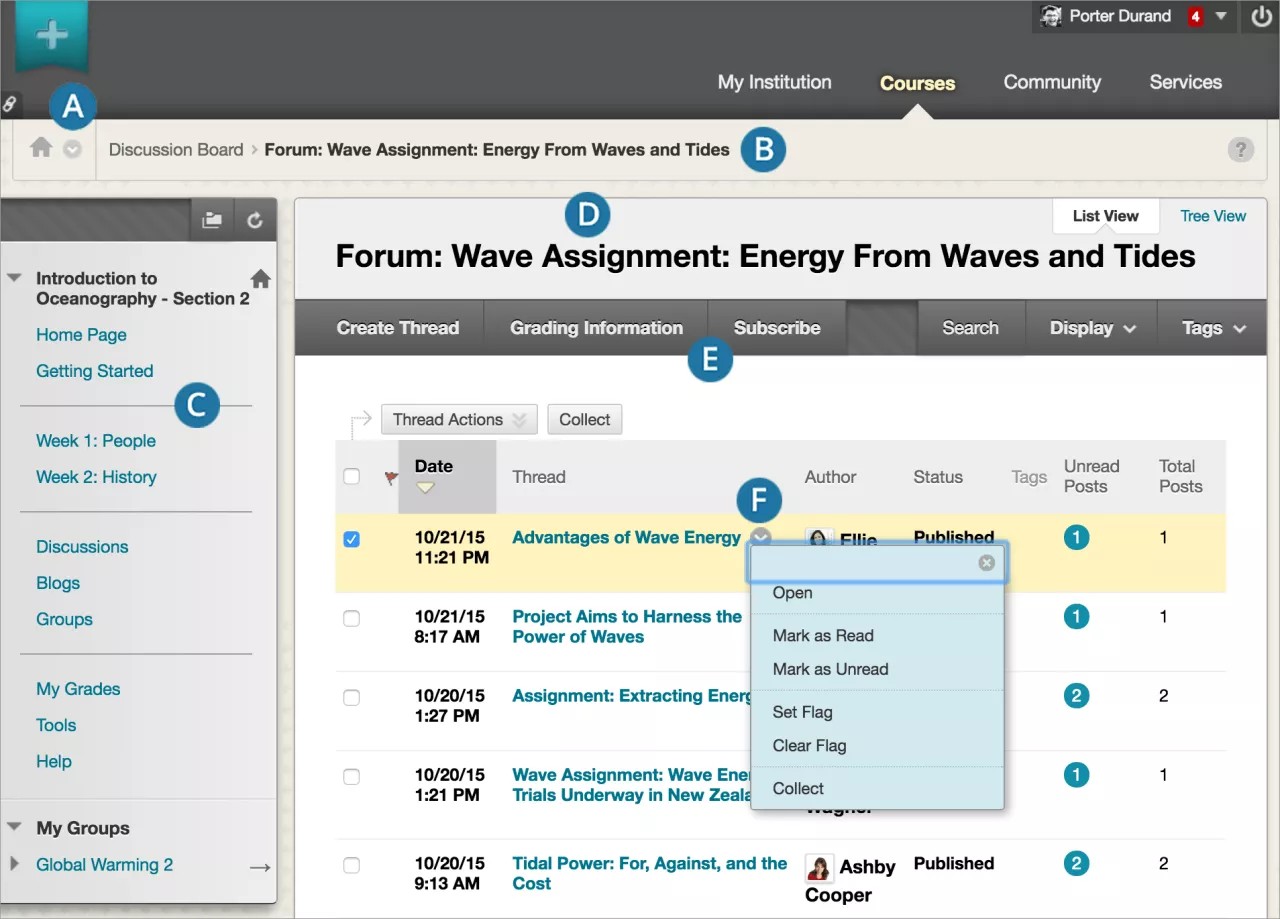Image resolution: width=1280 pixels, height=919 pixels.
Task: Toggle the select-all checkbox in table header
Action: [x=351, y=477]
